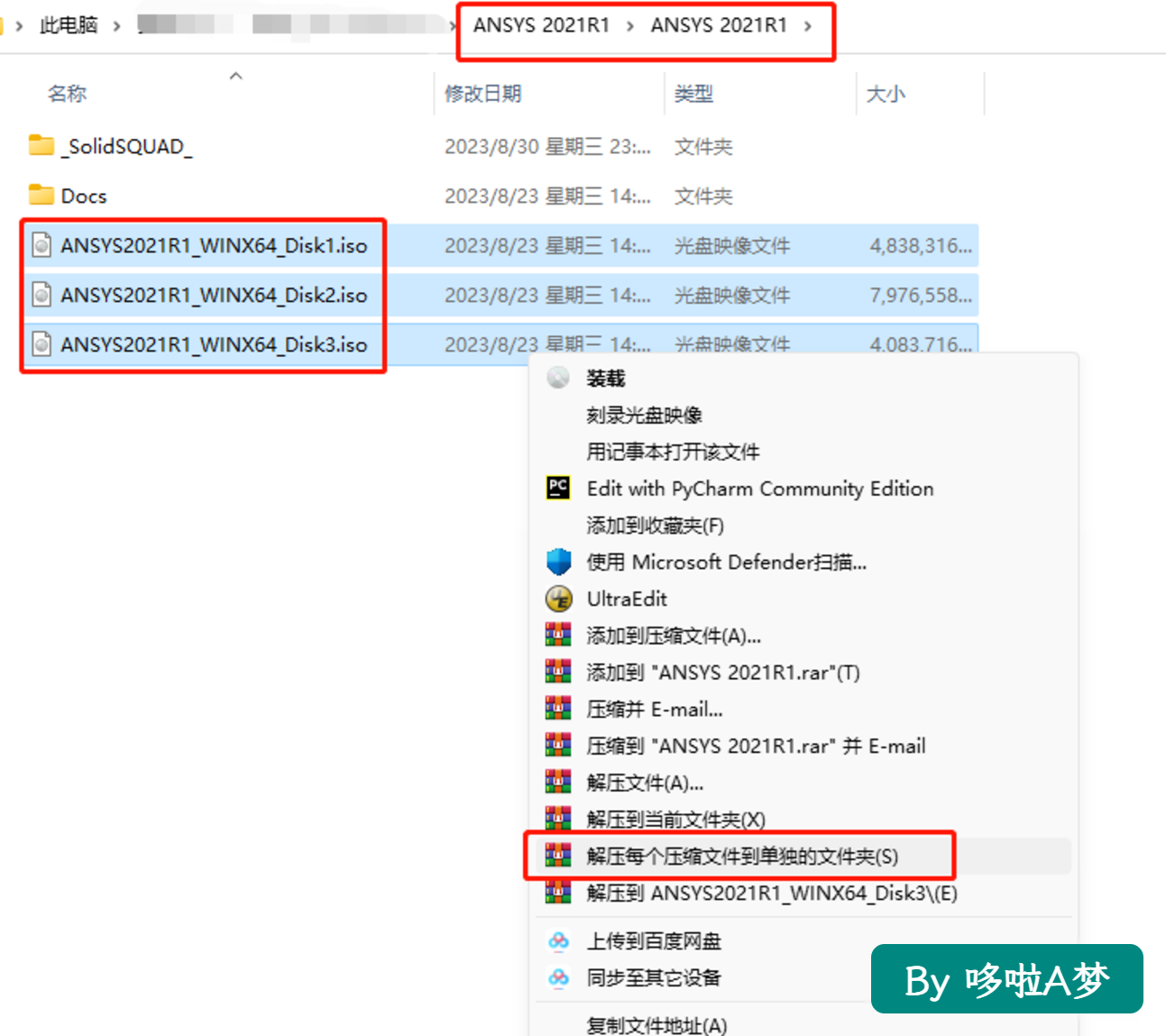Viewport: 1166px width, 1036px height.
Task: Choose 用记事本打开该文件
Action: pos(673,452)
